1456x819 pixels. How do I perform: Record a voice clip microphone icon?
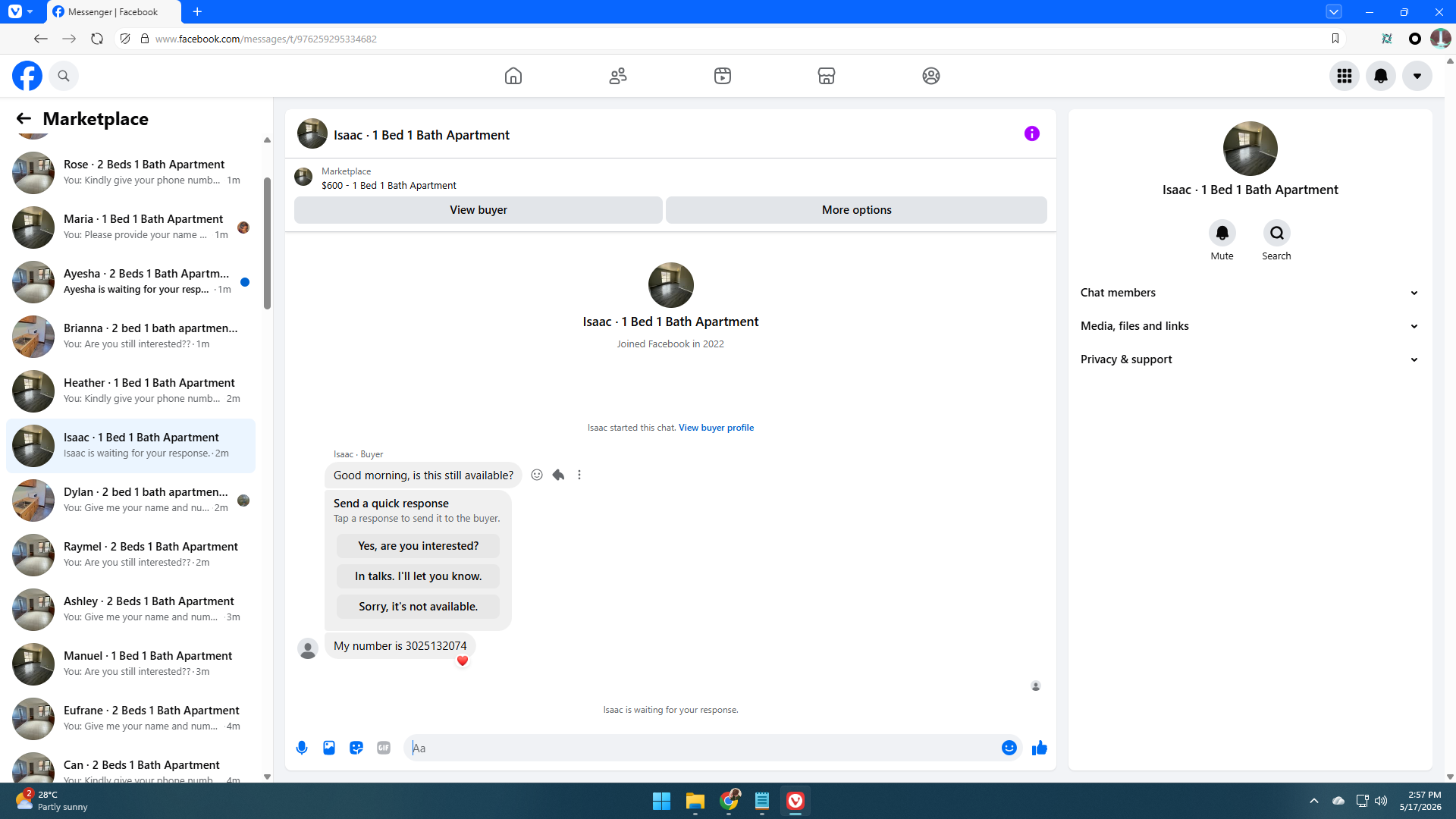[302, 748]
